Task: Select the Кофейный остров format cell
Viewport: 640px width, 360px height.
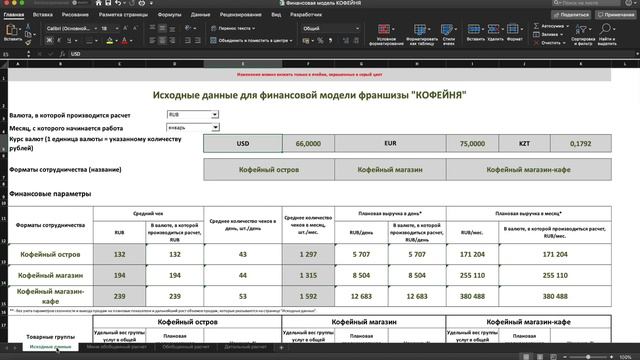Action: point(269,169)
